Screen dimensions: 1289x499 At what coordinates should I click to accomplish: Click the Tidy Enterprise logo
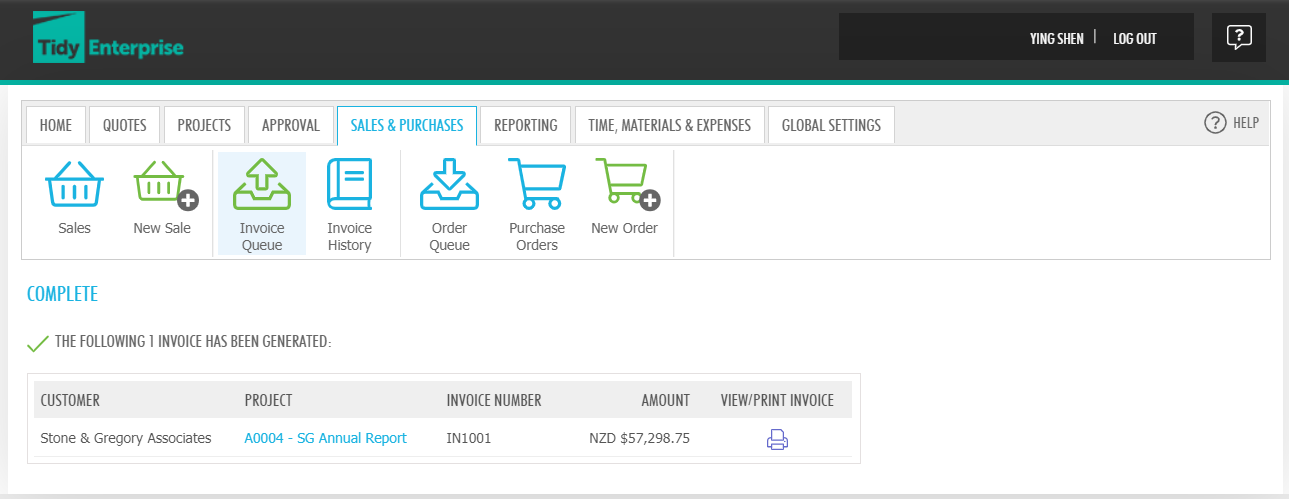tap(108, 38)
